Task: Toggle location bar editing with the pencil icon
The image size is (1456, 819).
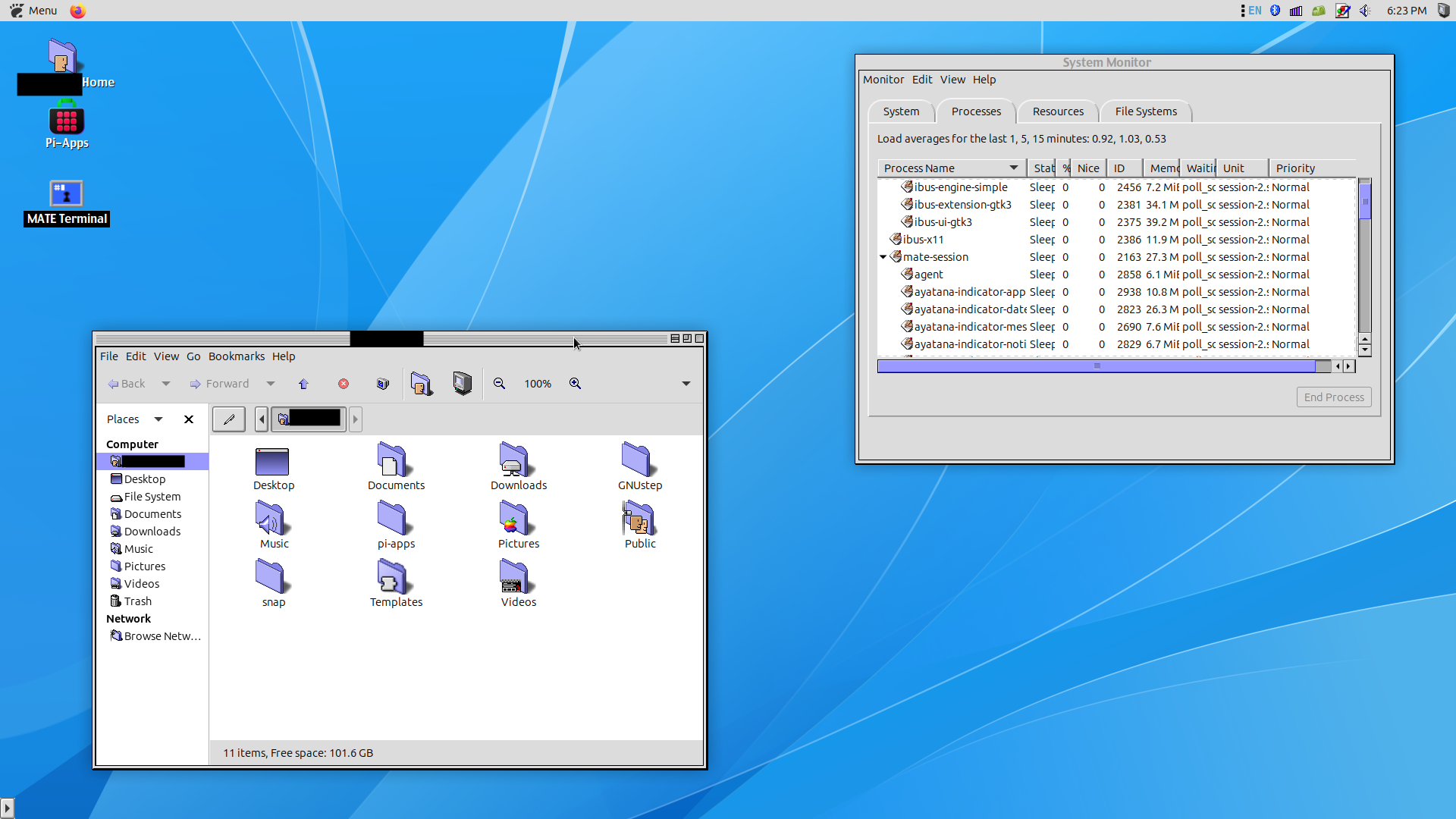Action: point(228,419)
